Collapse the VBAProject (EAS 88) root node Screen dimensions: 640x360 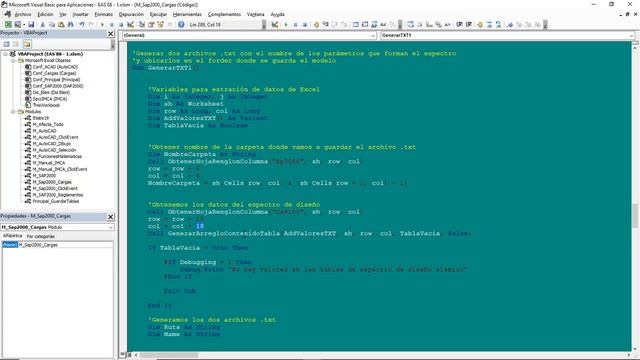pos(5,54)
